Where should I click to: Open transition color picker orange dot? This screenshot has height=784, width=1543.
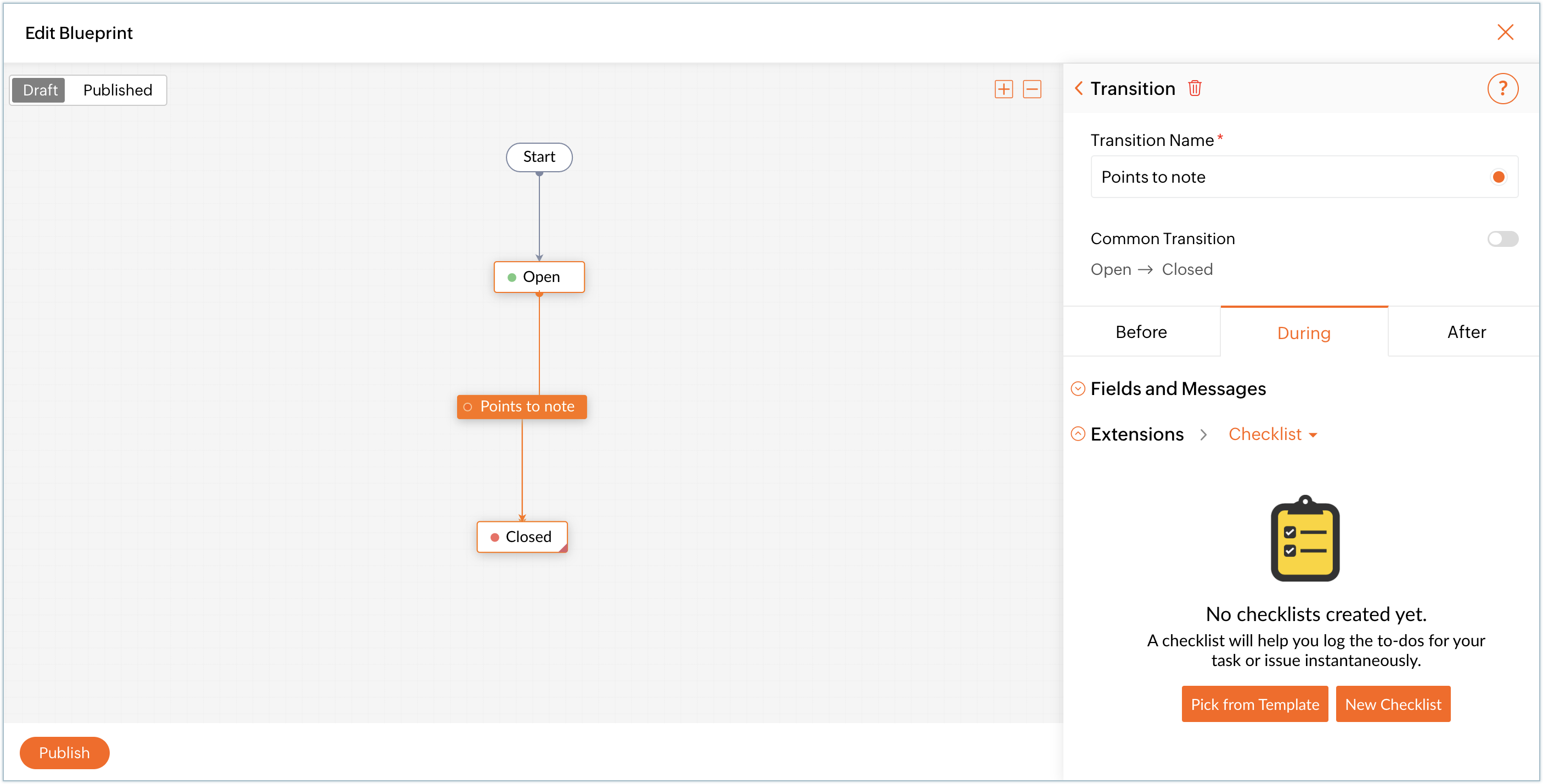point(1498,177)
